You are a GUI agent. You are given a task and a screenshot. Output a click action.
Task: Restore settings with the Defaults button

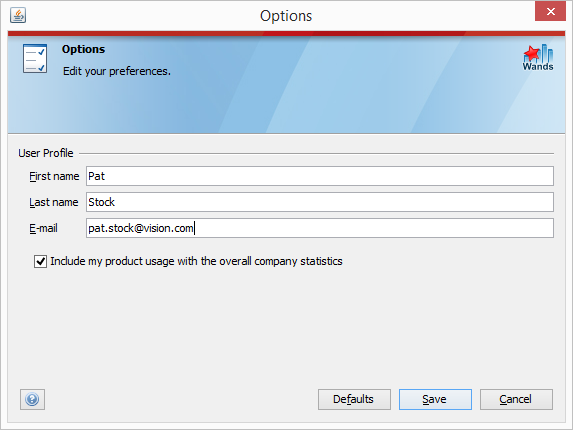pyautogui.click(x=354, y=399)
